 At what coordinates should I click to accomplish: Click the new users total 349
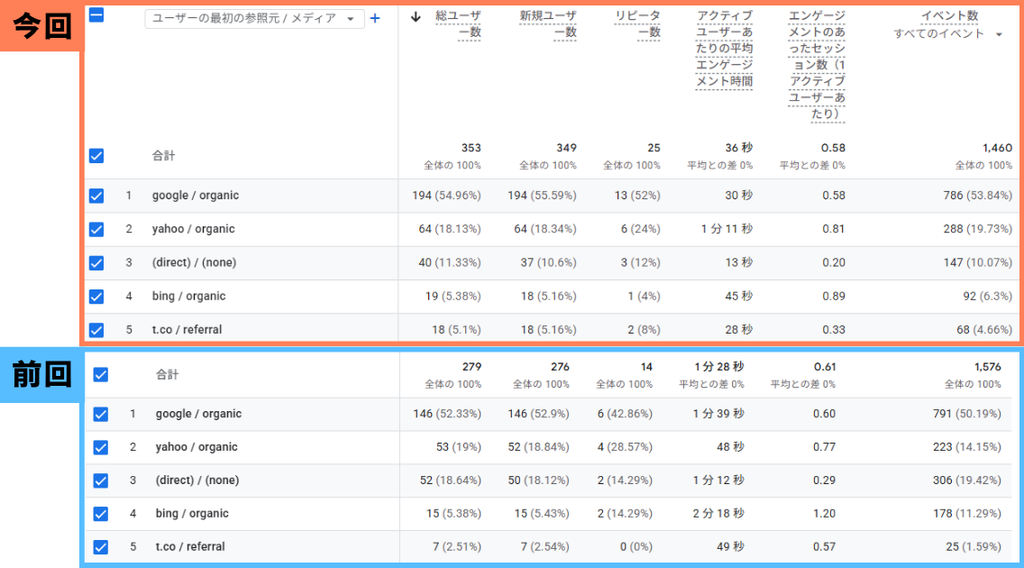click(x=566, y=148)
